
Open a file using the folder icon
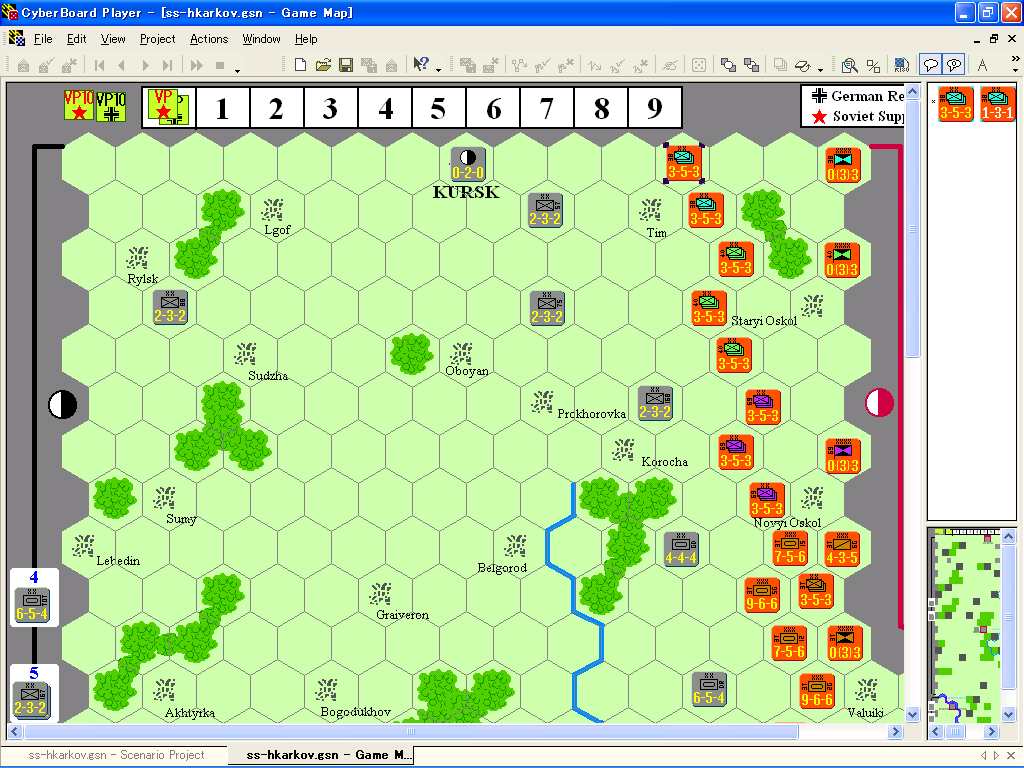point(323,65)
